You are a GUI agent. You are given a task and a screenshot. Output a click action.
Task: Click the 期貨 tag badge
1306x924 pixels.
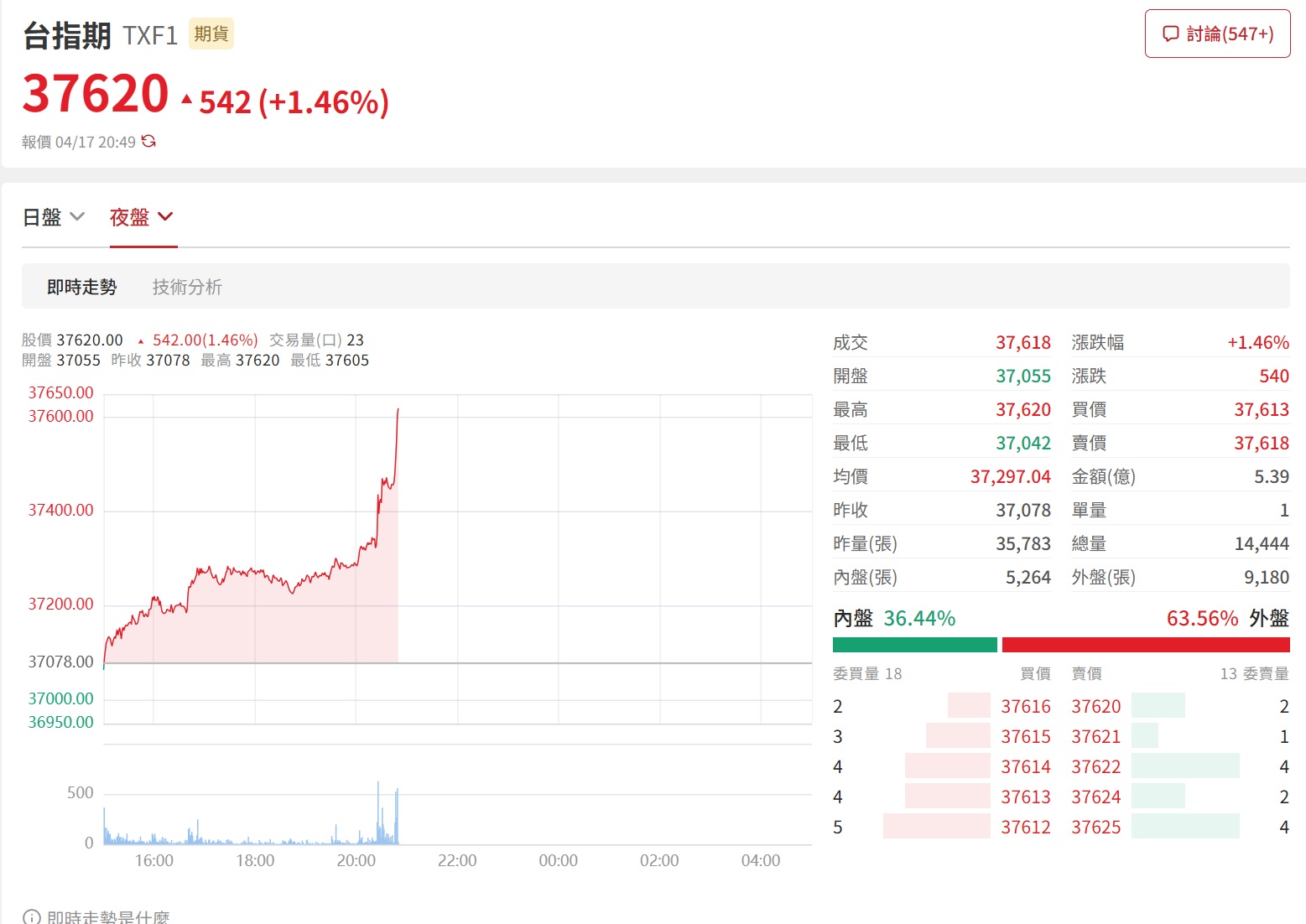point(211,34)
